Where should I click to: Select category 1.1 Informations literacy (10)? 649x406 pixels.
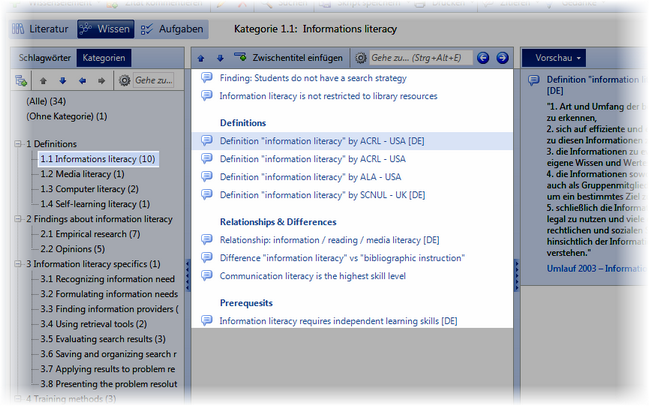pyautogui.click(x=98, y=159)
